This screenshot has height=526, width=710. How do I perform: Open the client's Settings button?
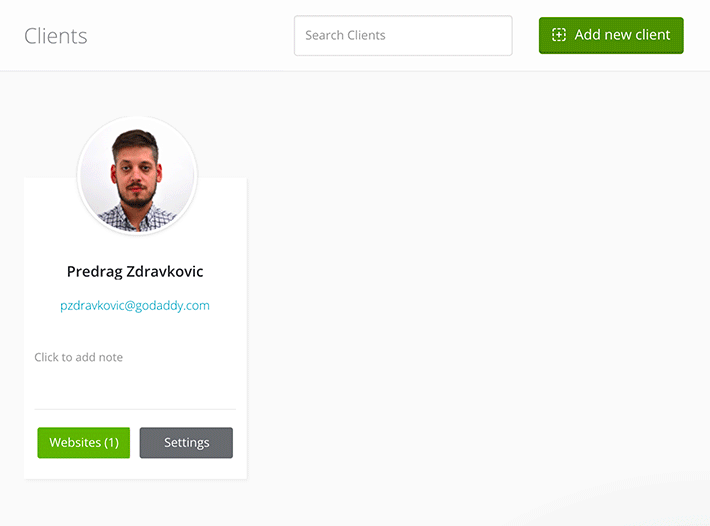(186, 443)
